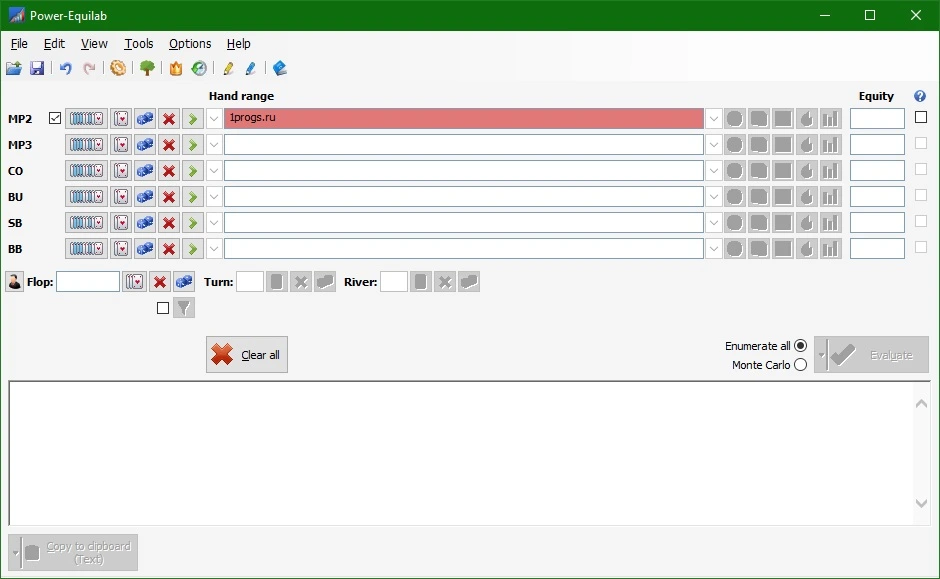Image resolution: width=940 pixels, height=579 pixels.
Task: Pick flop cards with card selector icon
Action: (134, 282)
